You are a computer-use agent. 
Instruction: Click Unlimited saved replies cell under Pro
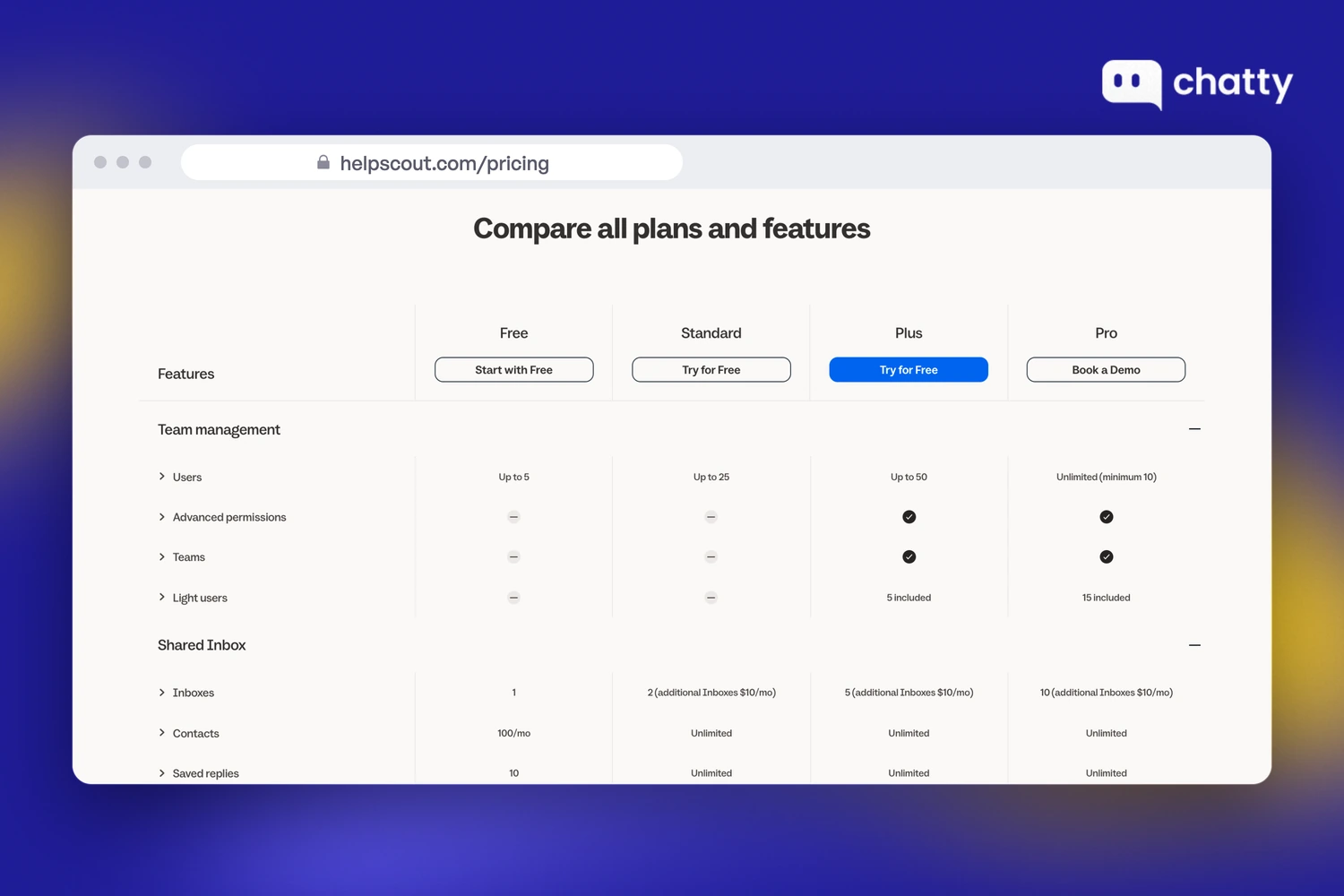pos(1106,773)
